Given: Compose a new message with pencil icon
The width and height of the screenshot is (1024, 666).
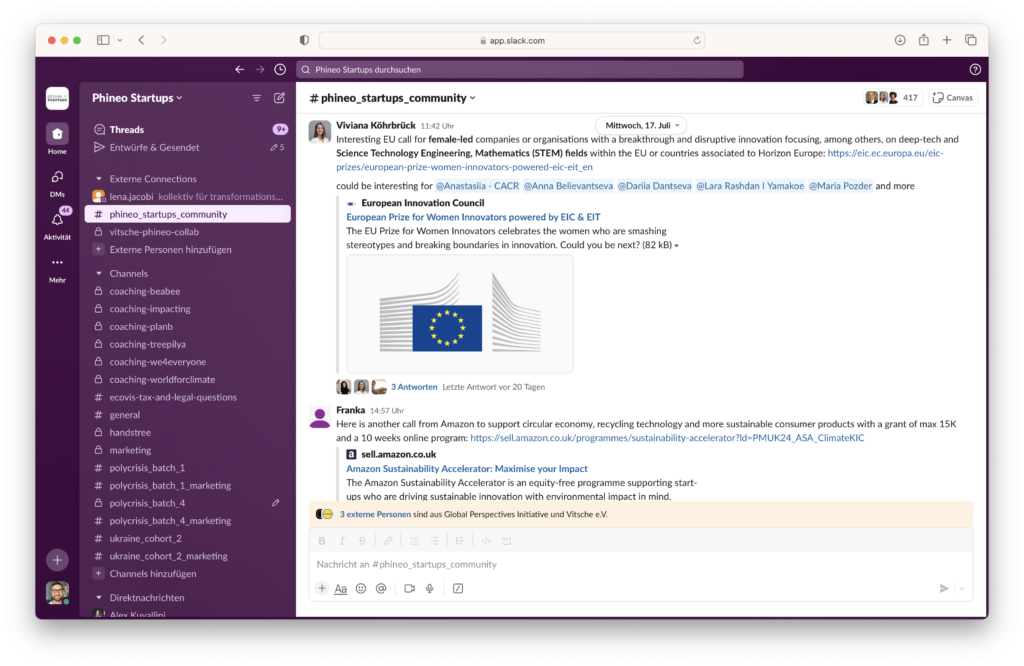Looking at the screenshot, I should 279,98.
